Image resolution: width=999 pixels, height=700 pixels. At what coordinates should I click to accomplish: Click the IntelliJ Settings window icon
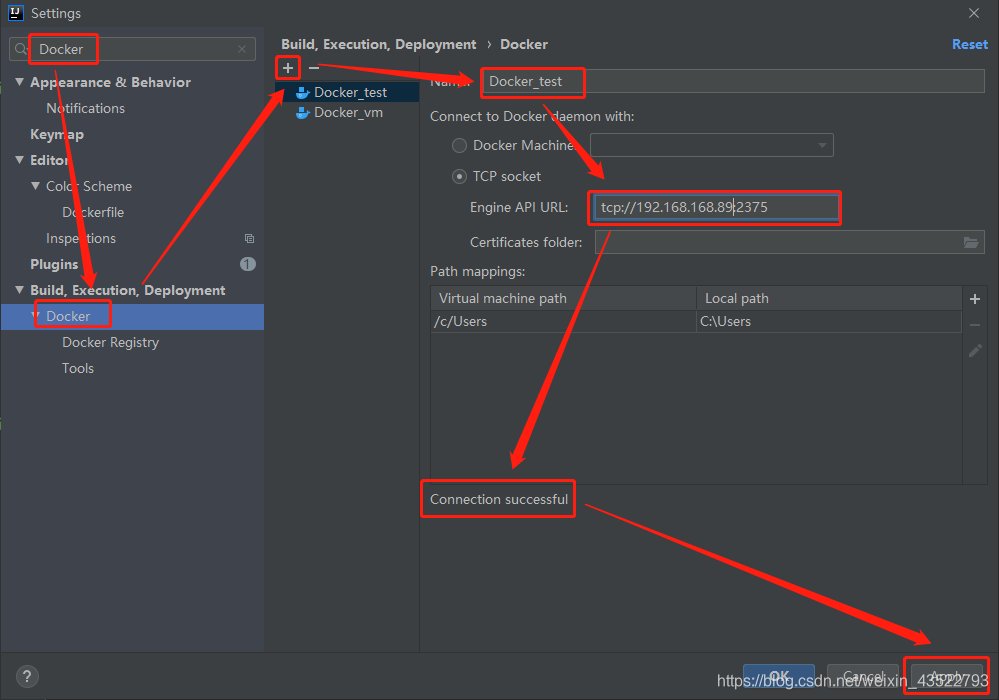click(x=15, y=13)
